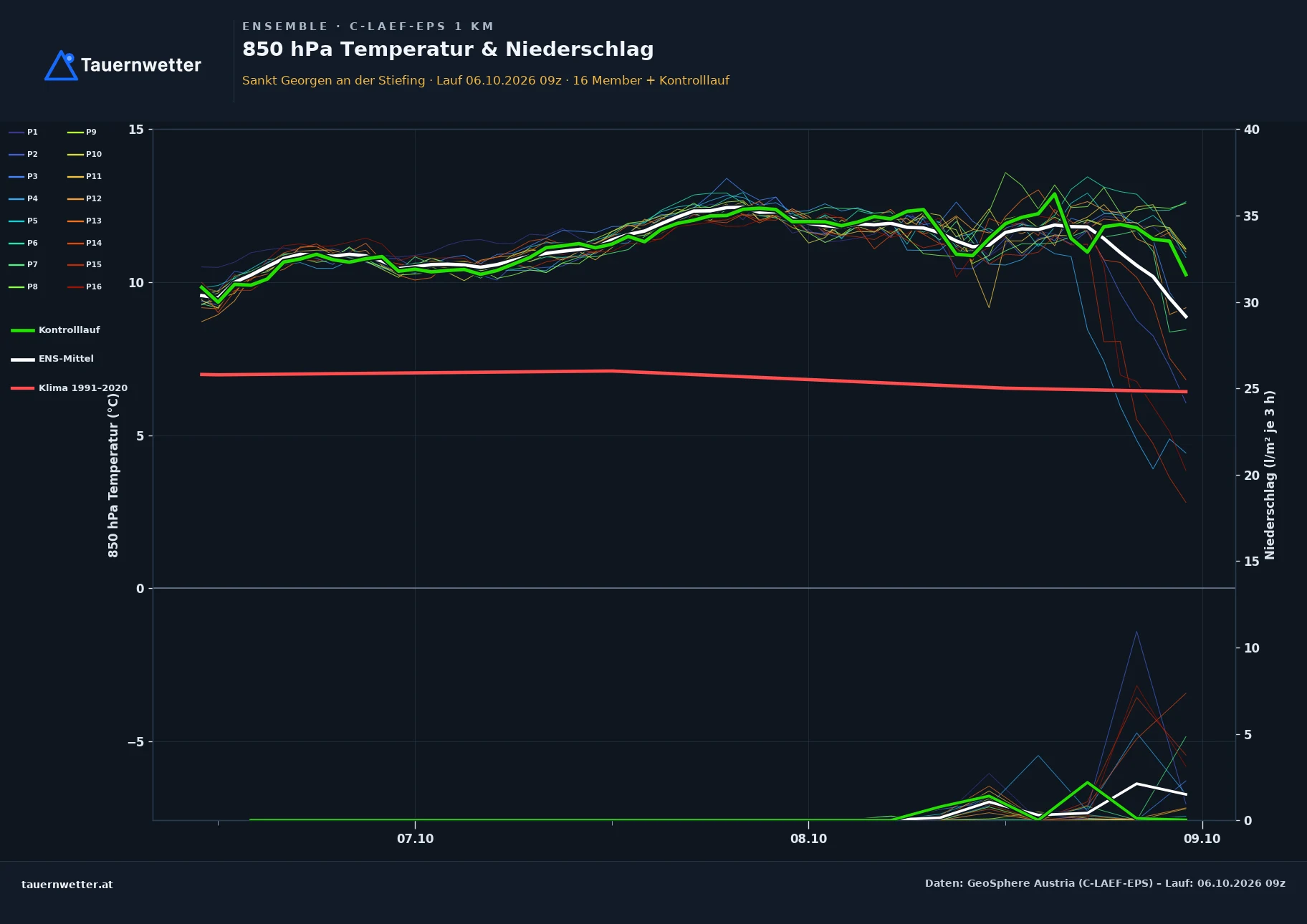Select the P6 legend entry
1307x924 pixels.
pyautogui.click(x=24, y=243)
